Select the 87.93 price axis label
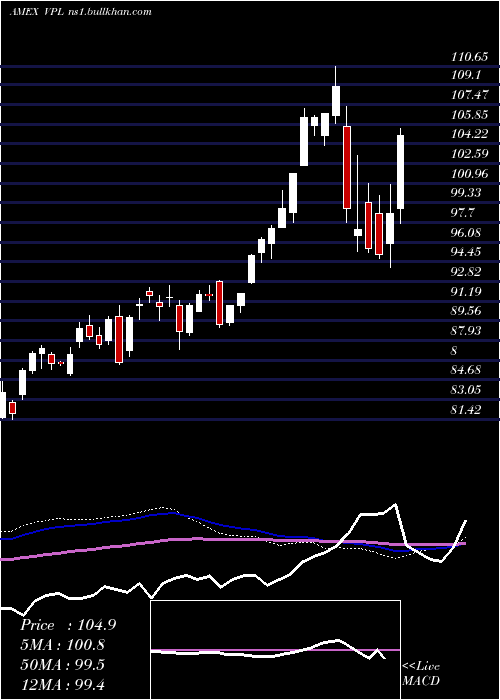 click(466, 330)
